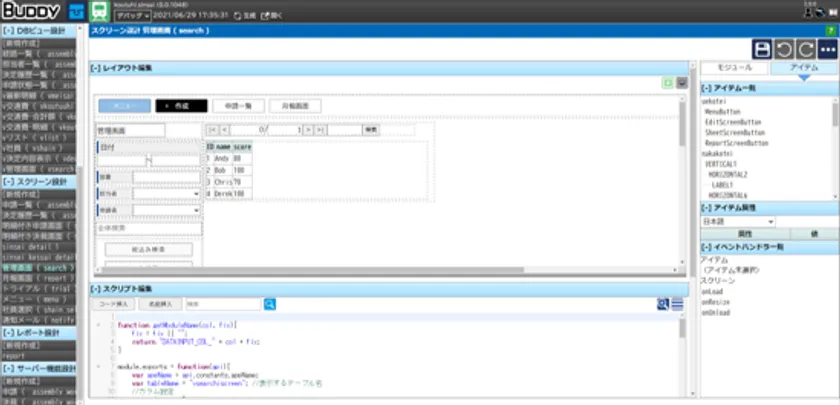Collapse the アイテム一覧 panel
This screenshot has height=405, width=840.
[x=707, y=88]
